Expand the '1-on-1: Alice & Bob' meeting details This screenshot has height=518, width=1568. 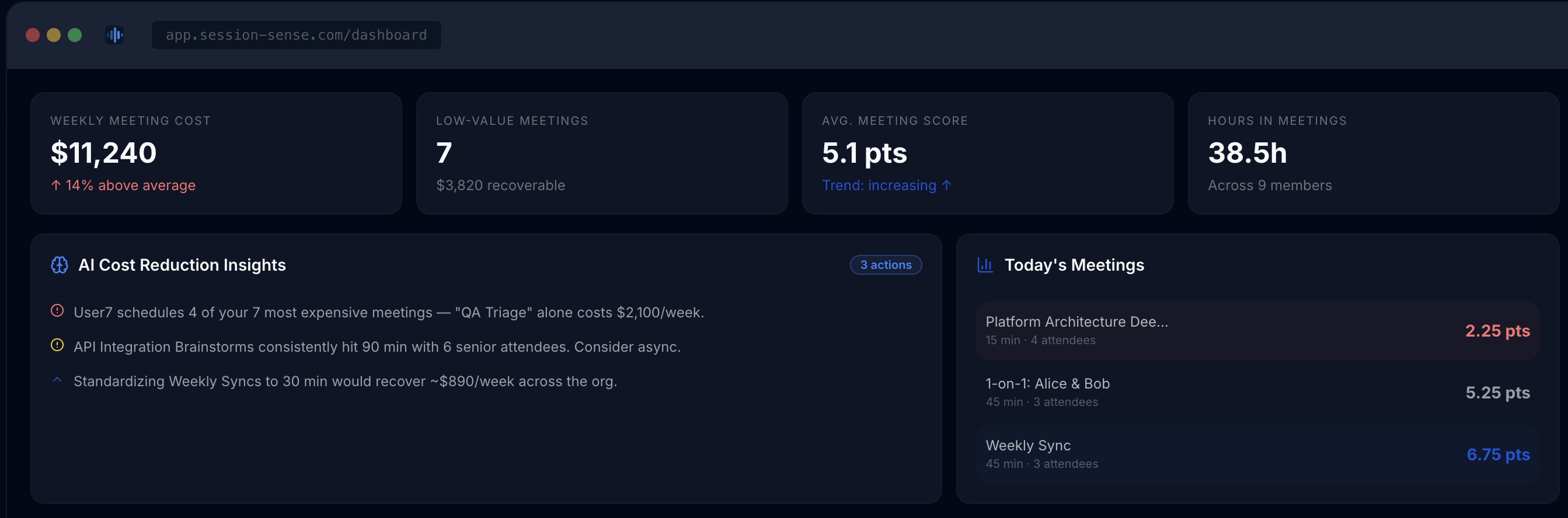coord(1047,384)
